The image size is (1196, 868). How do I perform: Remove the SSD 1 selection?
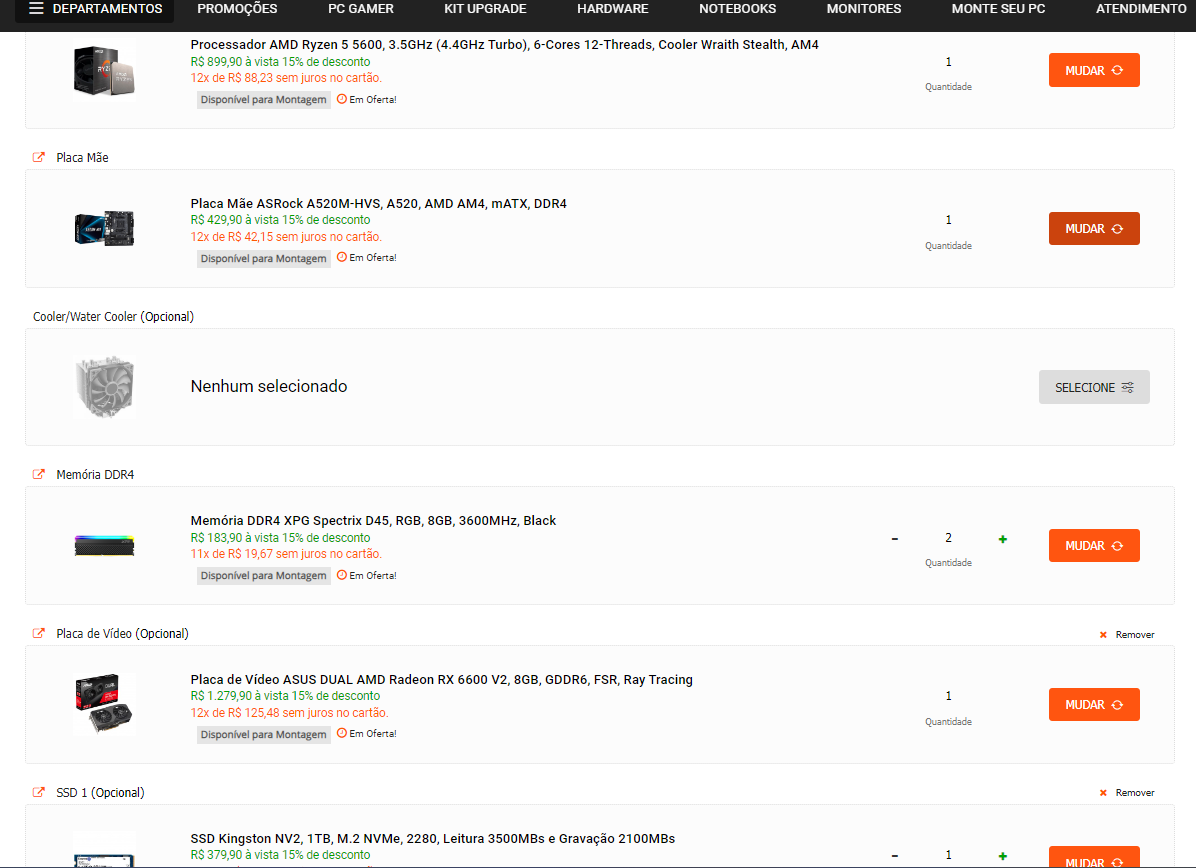[1127, 793]
